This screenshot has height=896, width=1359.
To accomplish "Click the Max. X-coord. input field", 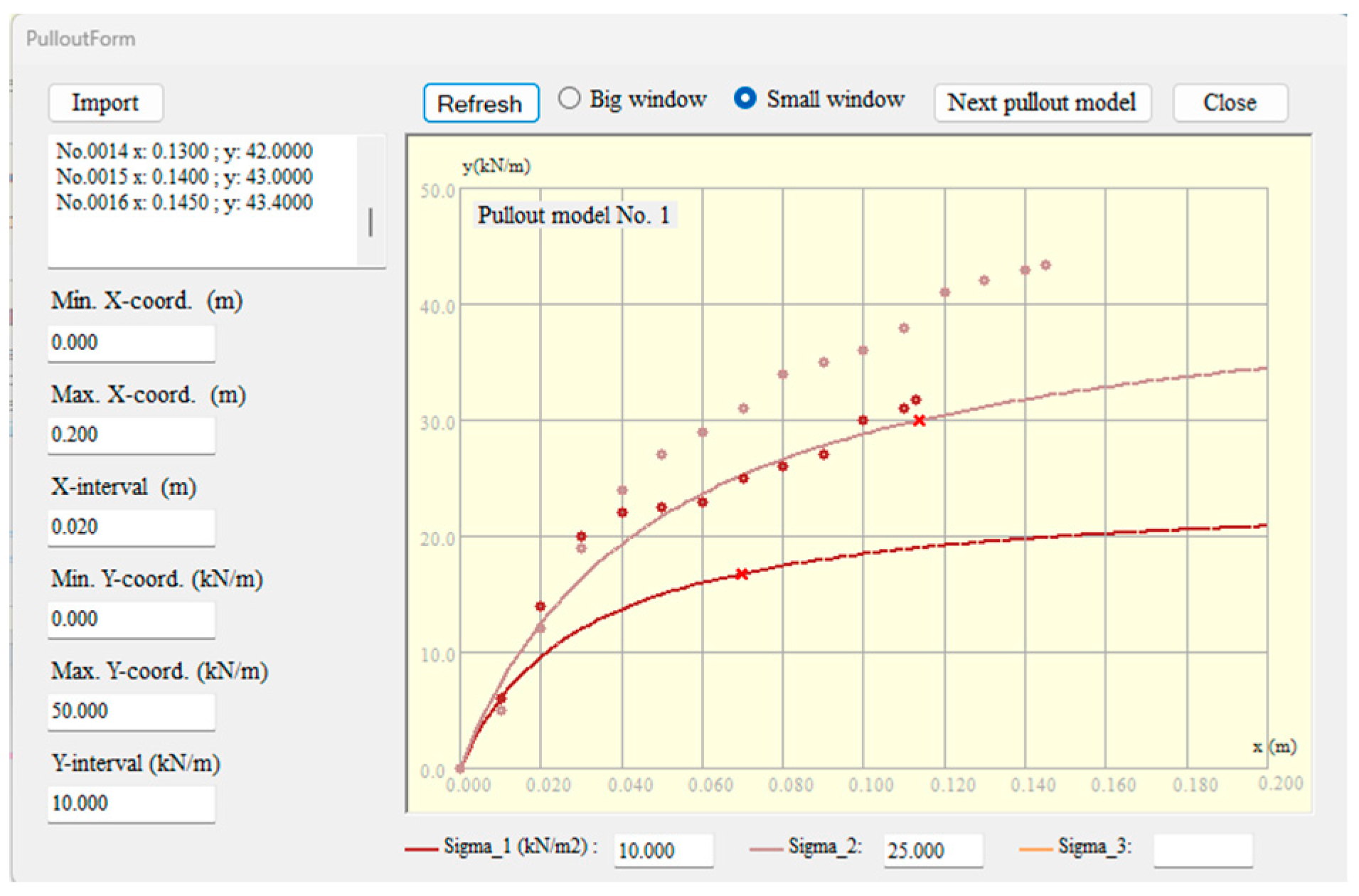I will [x=131, y=434].
